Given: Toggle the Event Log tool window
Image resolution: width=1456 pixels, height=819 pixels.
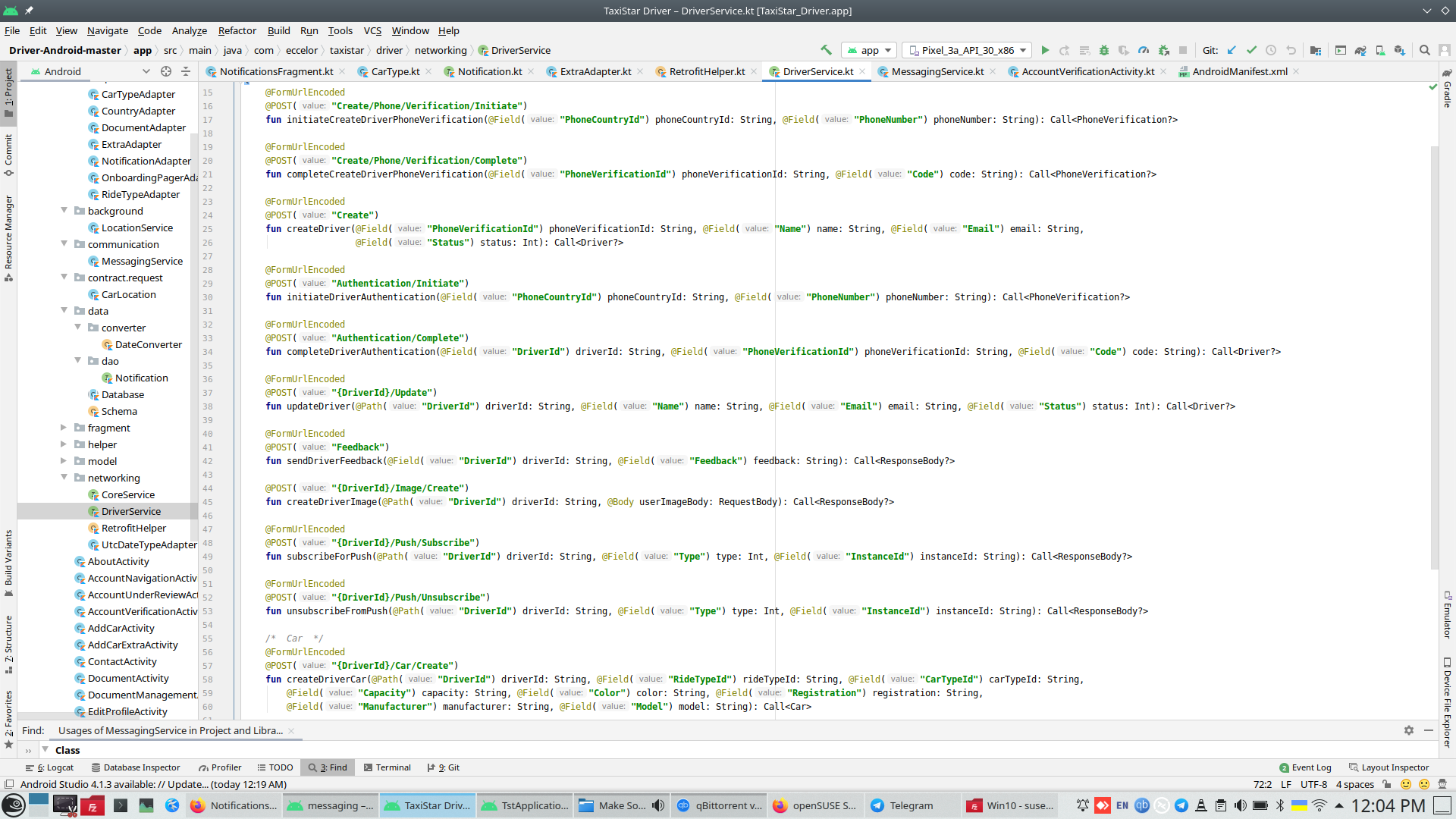Looking at the screenshot, I should [x=1305, y=767].
